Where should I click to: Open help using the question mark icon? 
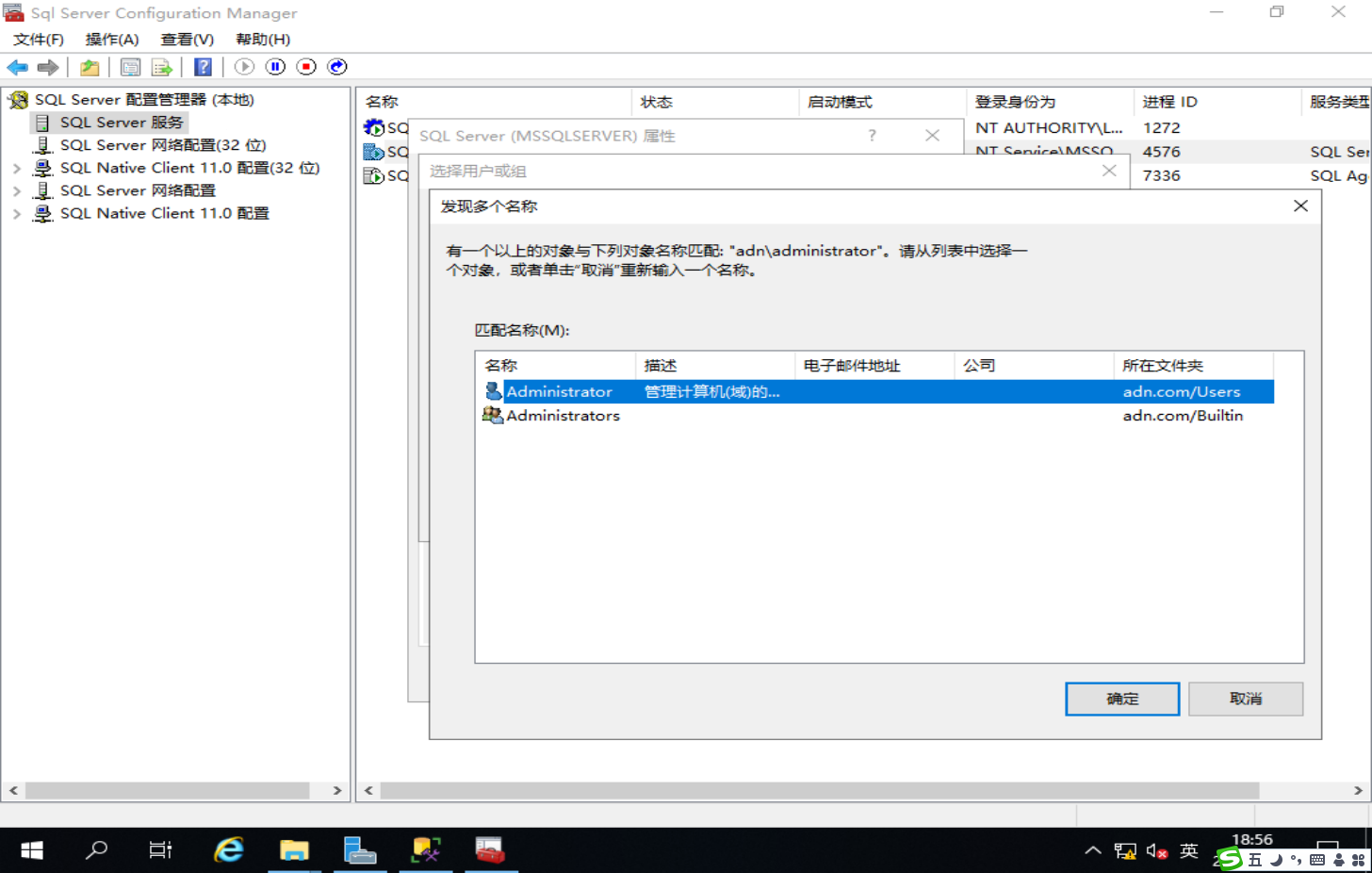[x=203, y=66]
